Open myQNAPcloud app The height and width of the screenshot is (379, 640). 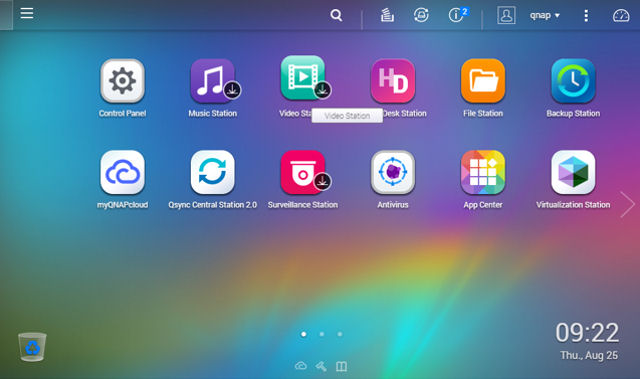pyautogui.click(x=122, y=172)
